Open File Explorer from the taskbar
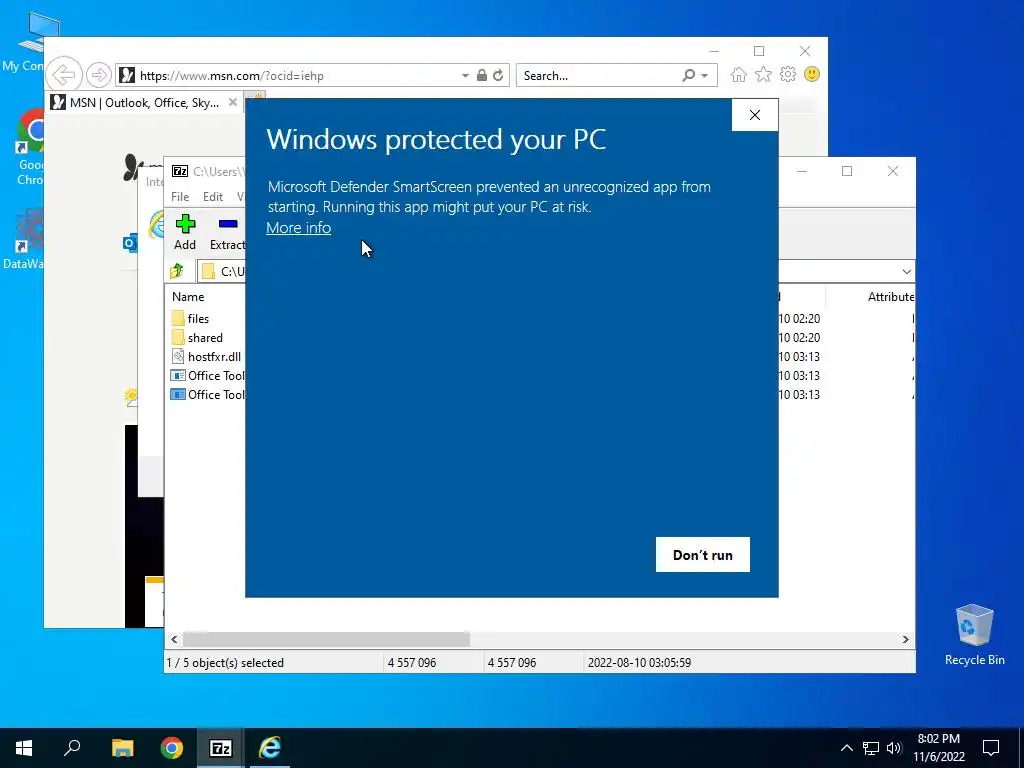This screenshot has width=1024, height=768. [122, 748]
